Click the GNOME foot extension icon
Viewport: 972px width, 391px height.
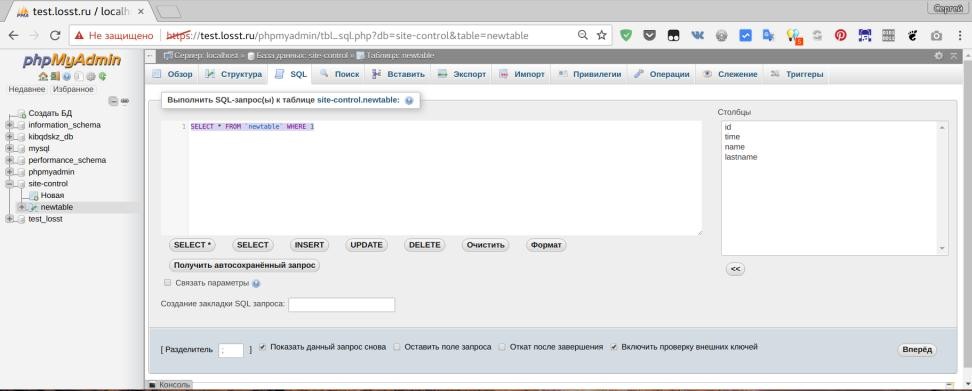(912, 35)
